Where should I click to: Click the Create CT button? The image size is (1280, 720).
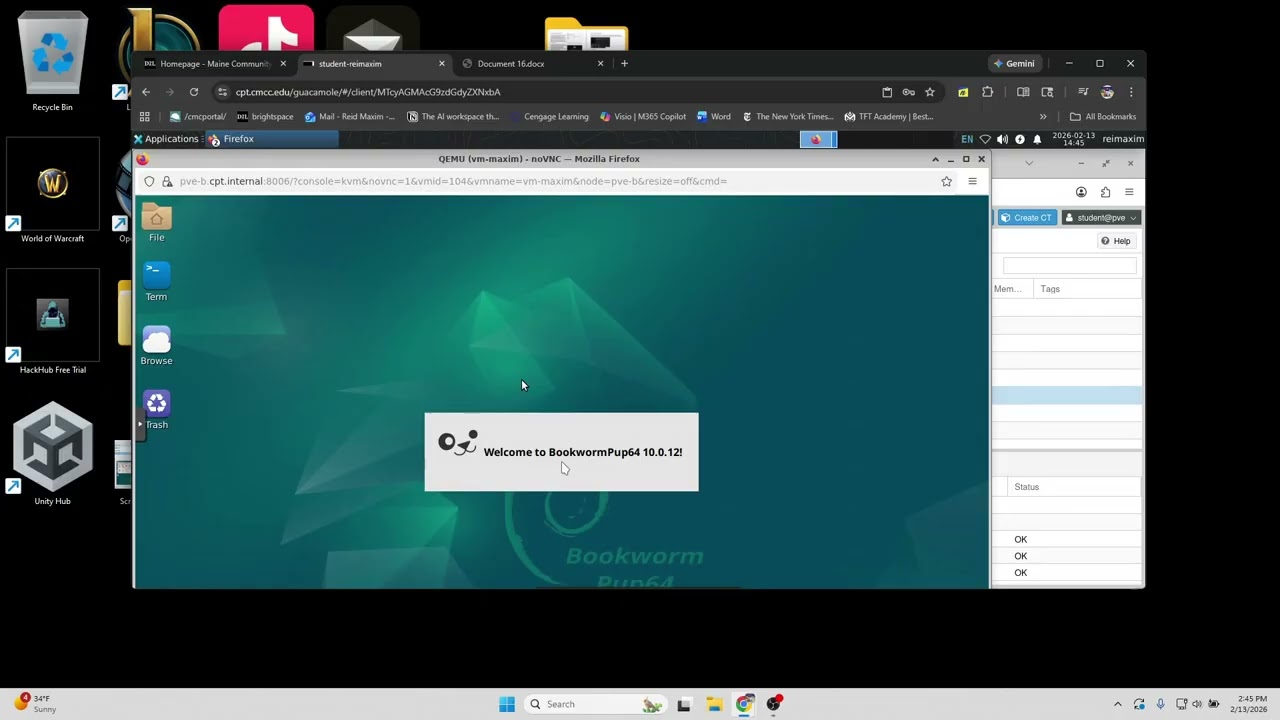coord(1027,217)
